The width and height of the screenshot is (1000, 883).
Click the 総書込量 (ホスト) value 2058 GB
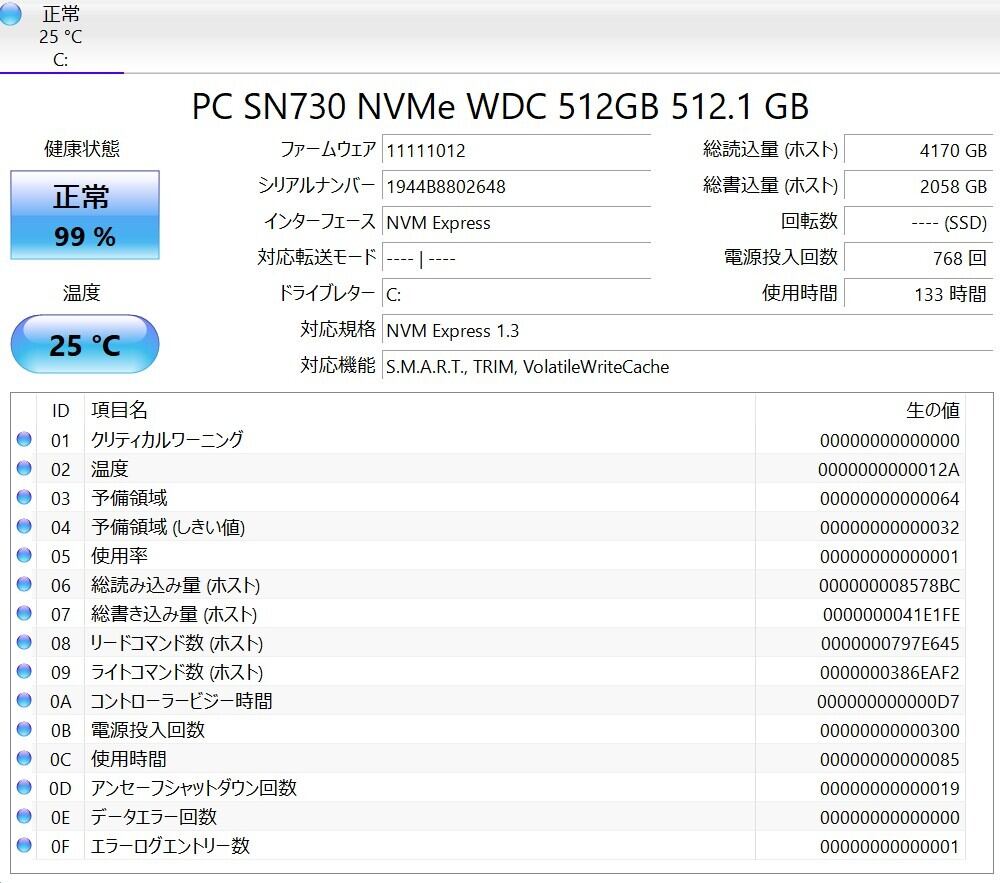918,186
